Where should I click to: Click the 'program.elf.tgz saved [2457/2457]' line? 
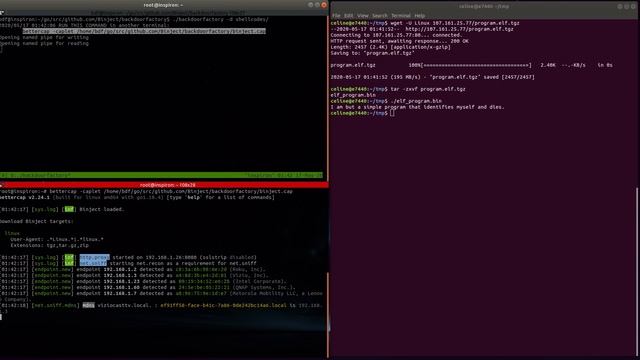[432, 77]
